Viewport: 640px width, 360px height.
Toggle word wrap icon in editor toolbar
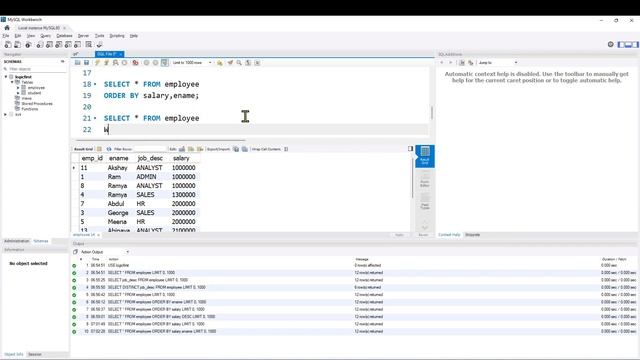(x=258, y=62)
